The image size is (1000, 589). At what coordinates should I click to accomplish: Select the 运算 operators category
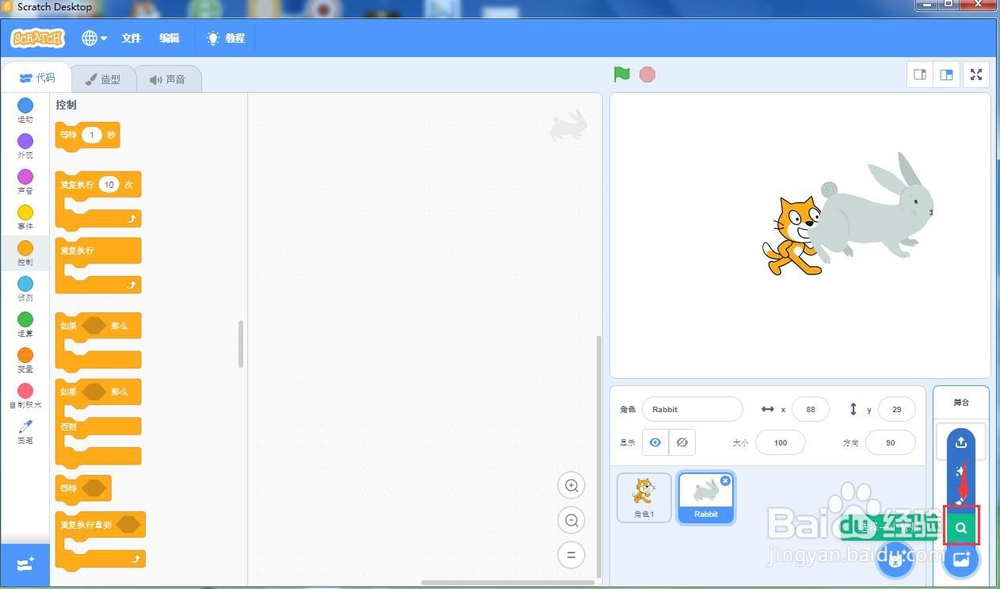click(x=25, y=324)
